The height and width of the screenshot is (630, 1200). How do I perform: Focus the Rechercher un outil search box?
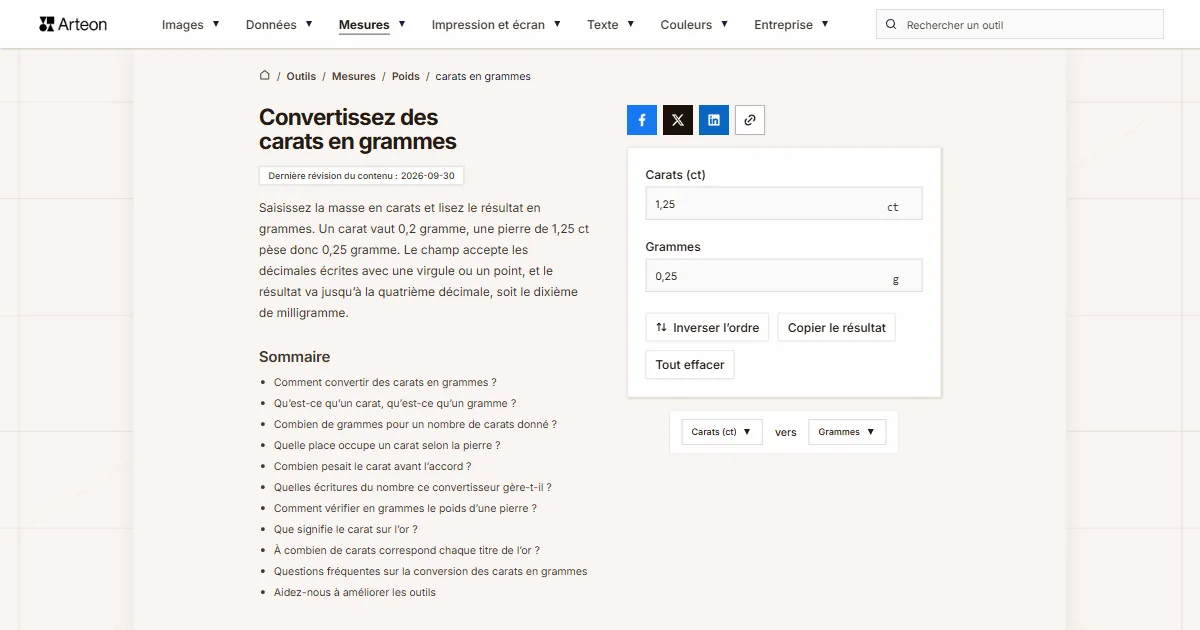1020,25
